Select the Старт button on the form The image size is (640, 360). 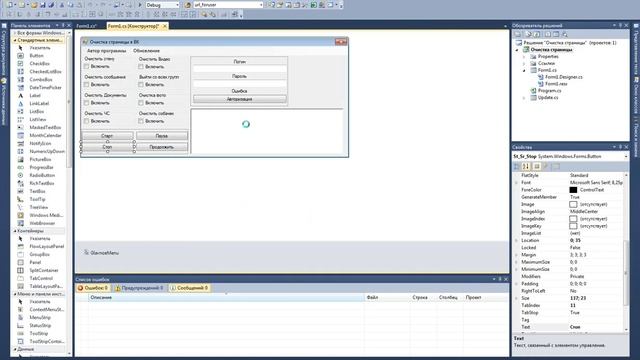click(x=107, y=136)
